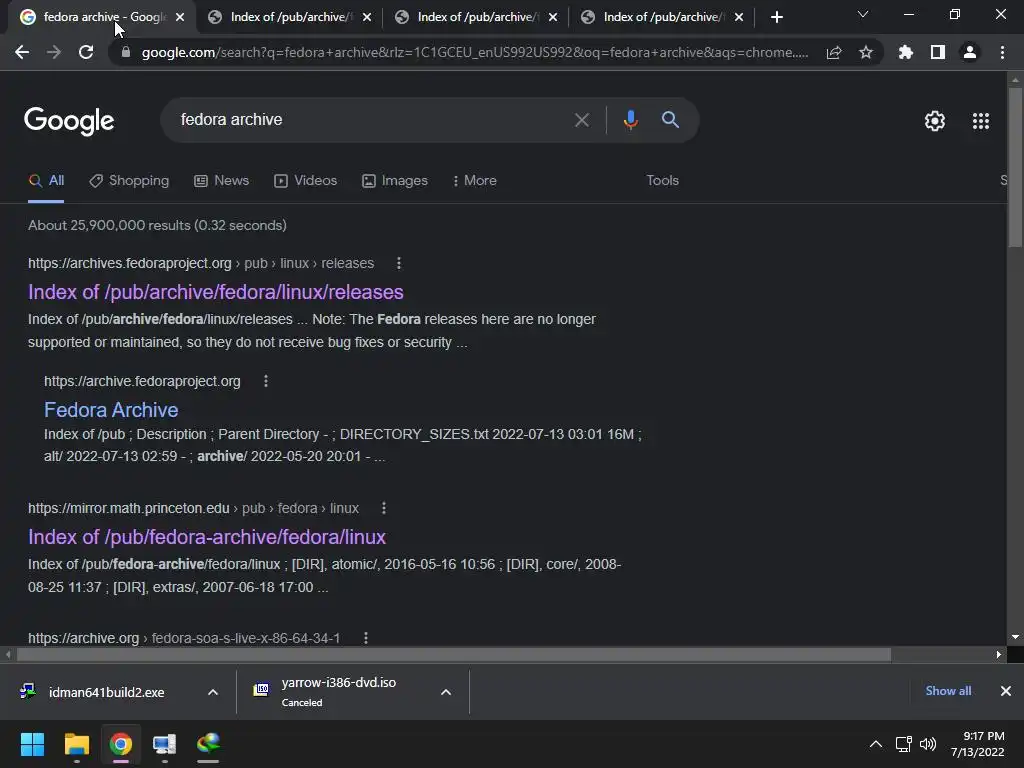Clear the search box with the X icon

coord(581,120)
